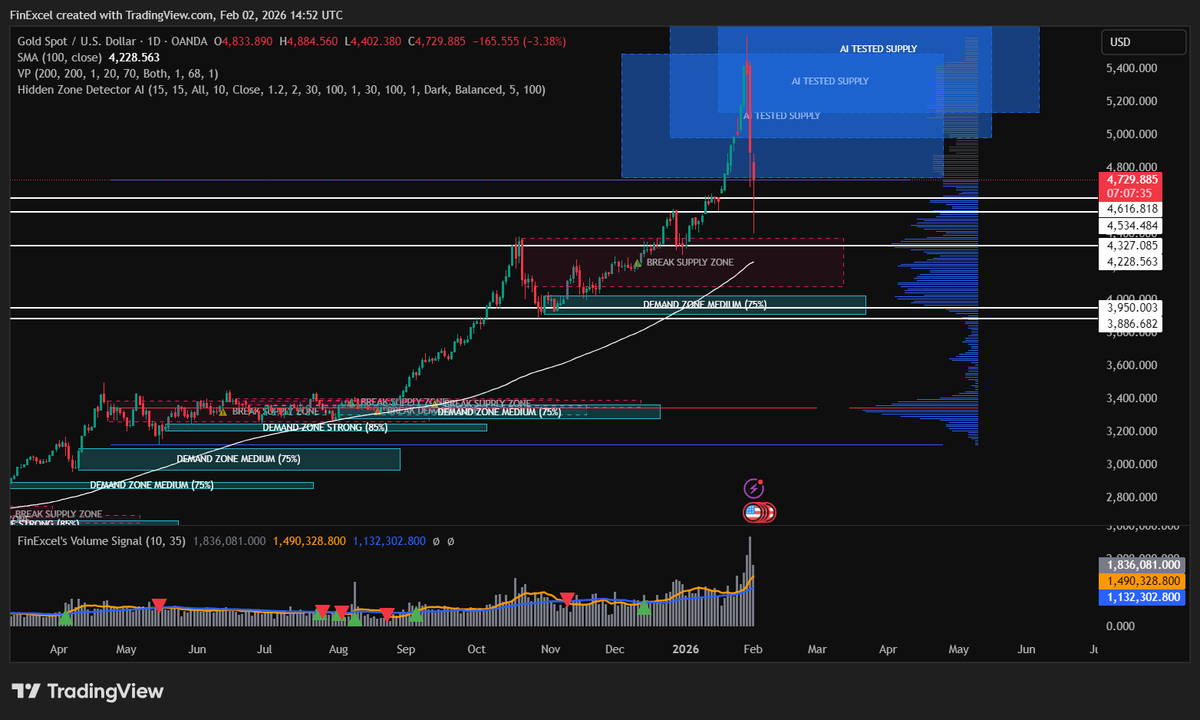Click the blue 1,132,302.800 volume axis label
1200x720 pixels.
1140,596
